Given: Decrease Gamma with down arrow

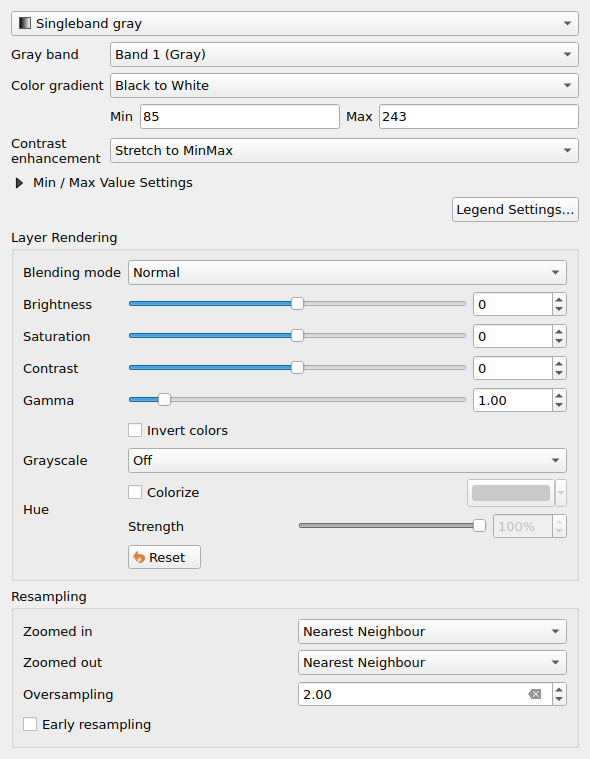Looking at the screenshot, I should 559,405.
